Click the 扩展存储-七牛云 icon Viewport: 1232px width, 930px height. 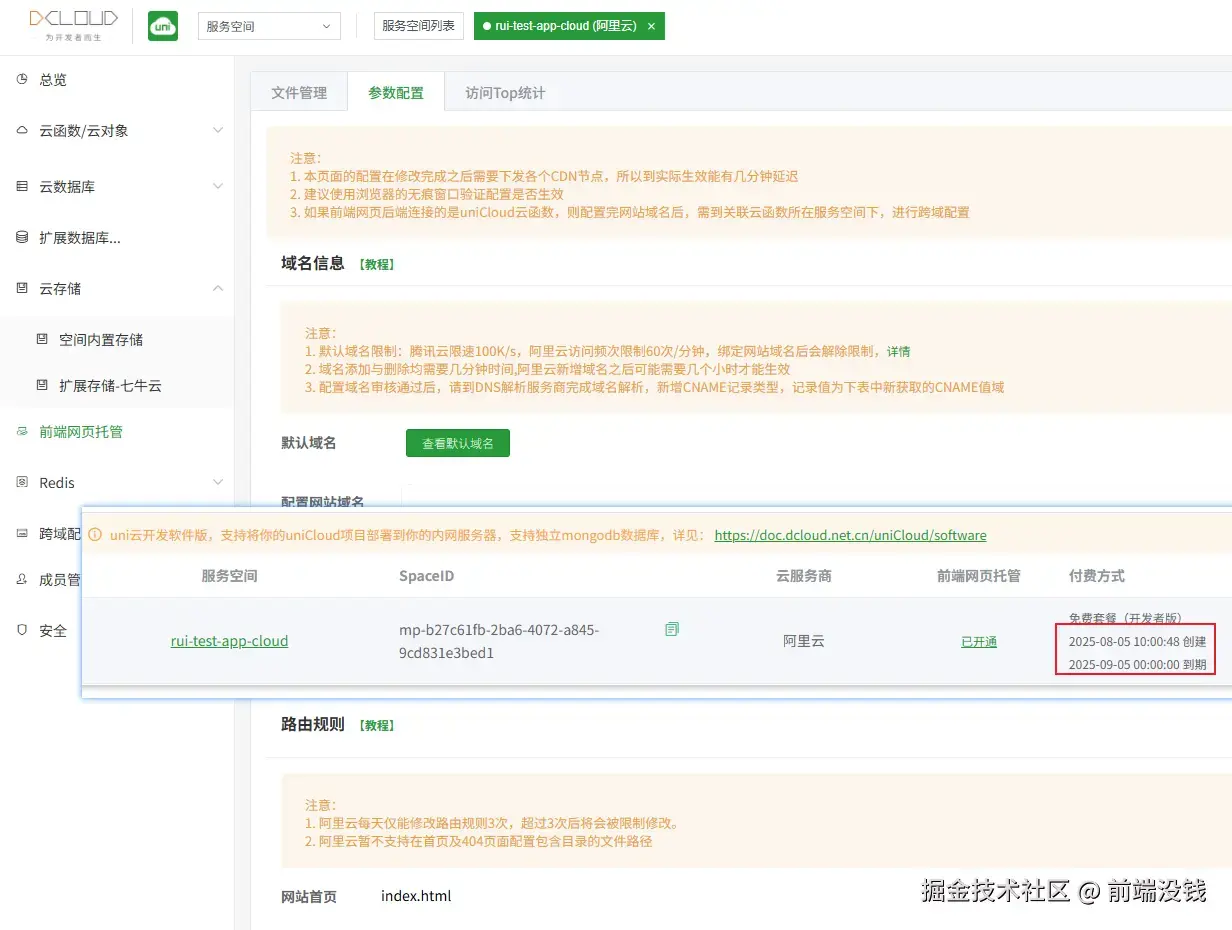click(x=42, y=384)
